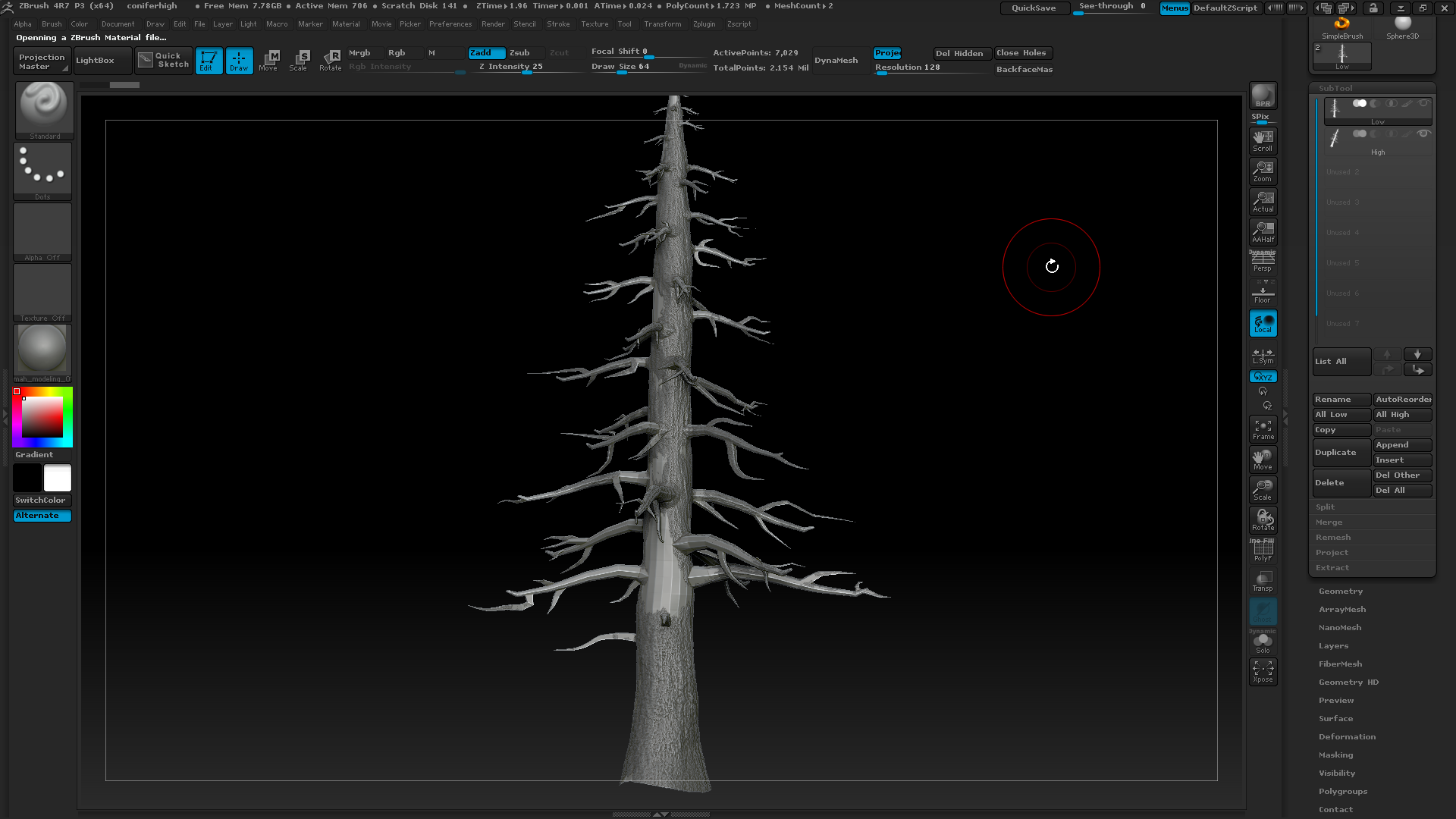Select the Move gizmo tool in top shelf
This screenshot has height=819, width=1456.
pyautogui.click(x=269, y=61)
